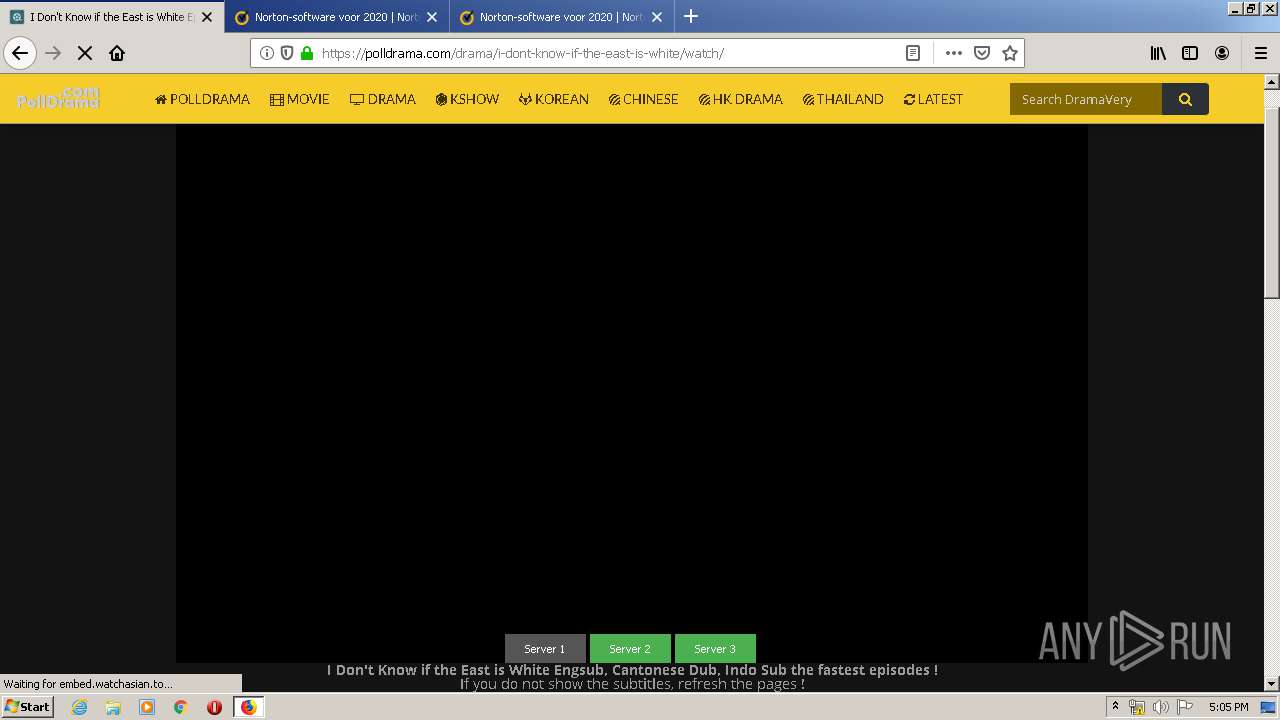Open page actions menu
The width and height of the screenshot is (1280, 720).
[x=954, y=53]
